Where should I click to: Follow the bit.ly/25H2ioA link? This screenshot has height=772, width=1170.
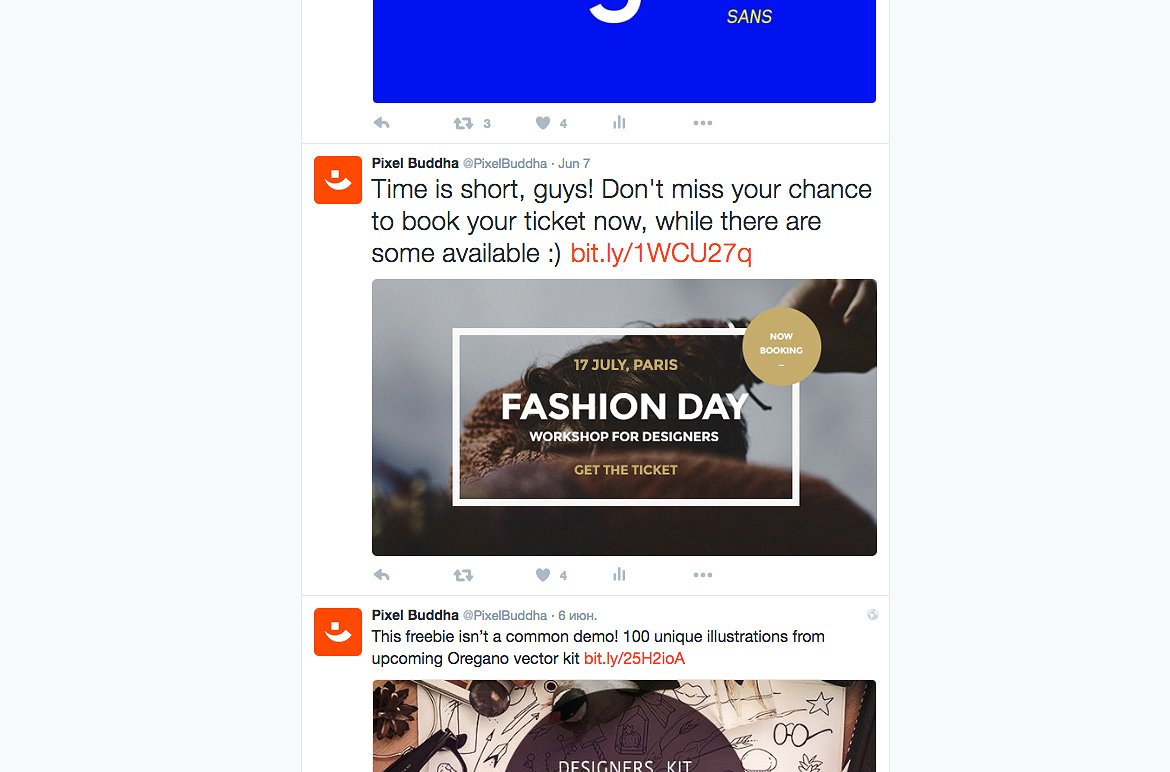pos(634,659)
